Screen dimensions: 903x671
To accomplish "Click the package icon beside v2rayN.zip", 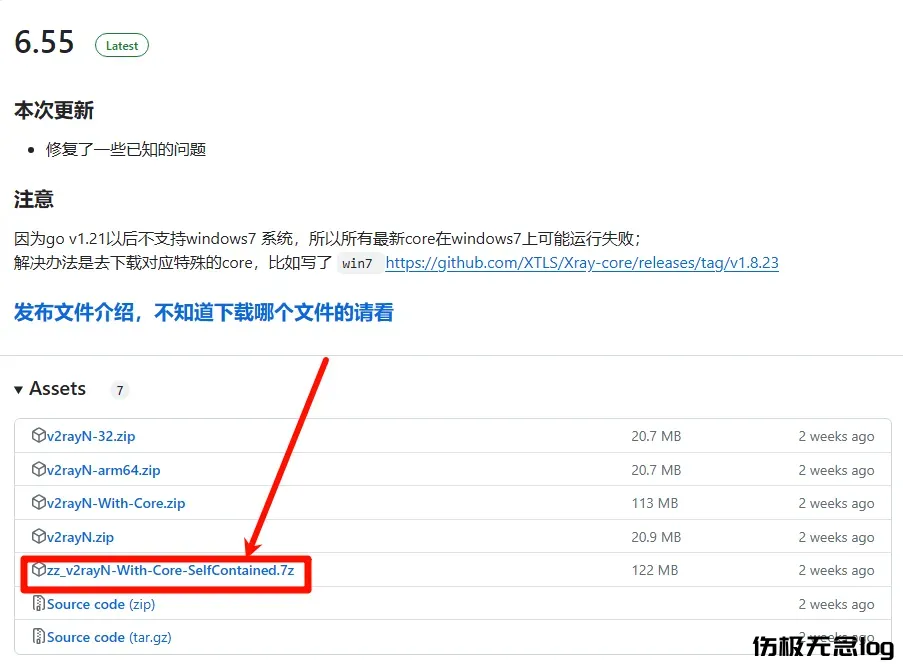I will point(39,536).
